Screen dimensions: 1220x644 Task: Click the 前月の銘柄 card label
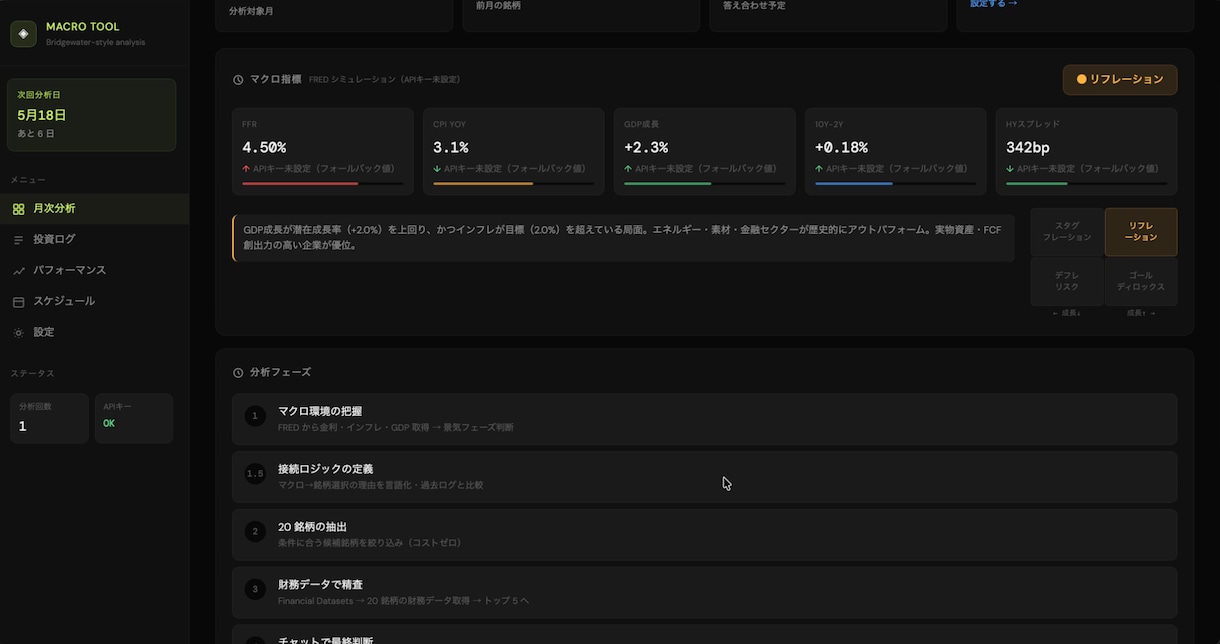(498, 5)
